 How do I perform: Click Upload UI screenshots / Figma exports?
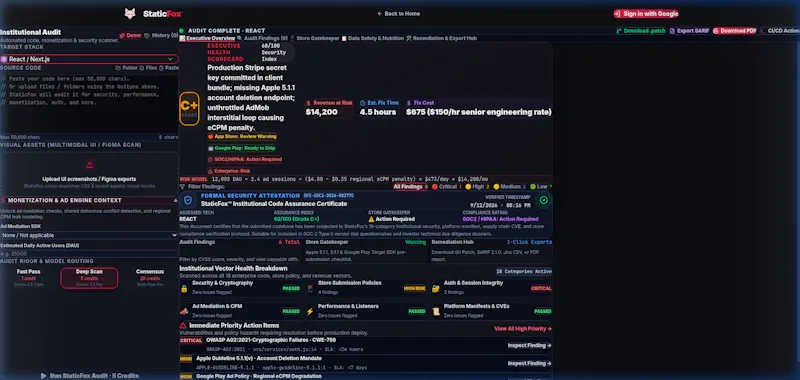pos(89,179)
